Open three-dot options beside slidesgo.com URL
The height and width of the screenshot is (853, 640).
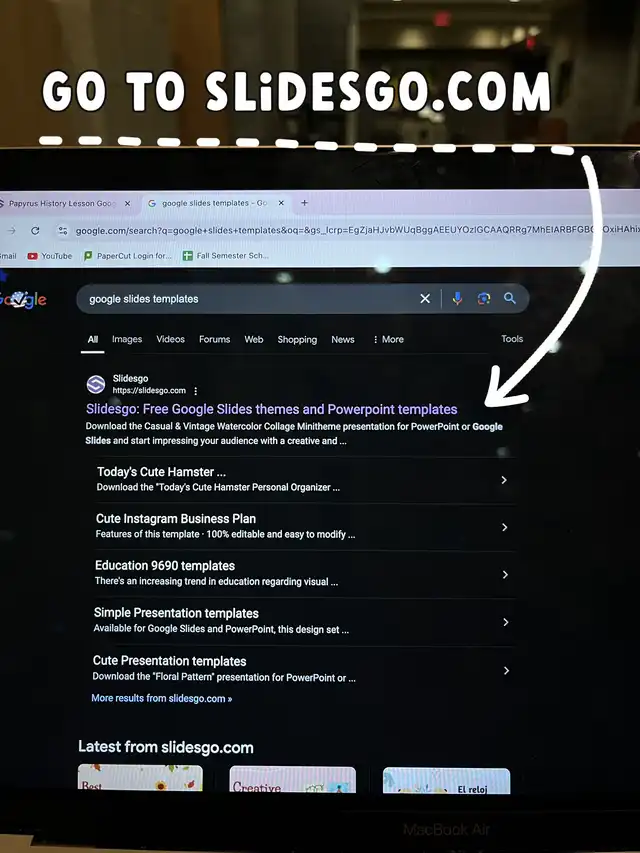click(195, 391)
